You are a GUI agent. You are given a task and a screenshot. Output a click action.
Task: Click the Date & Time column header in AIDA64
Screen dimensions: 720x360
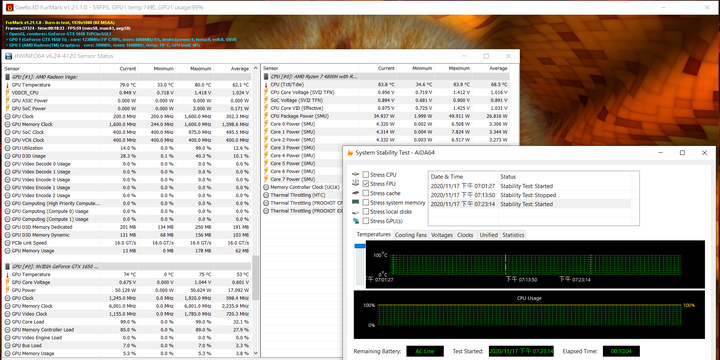pyautogui.click(x=463, y=176)
